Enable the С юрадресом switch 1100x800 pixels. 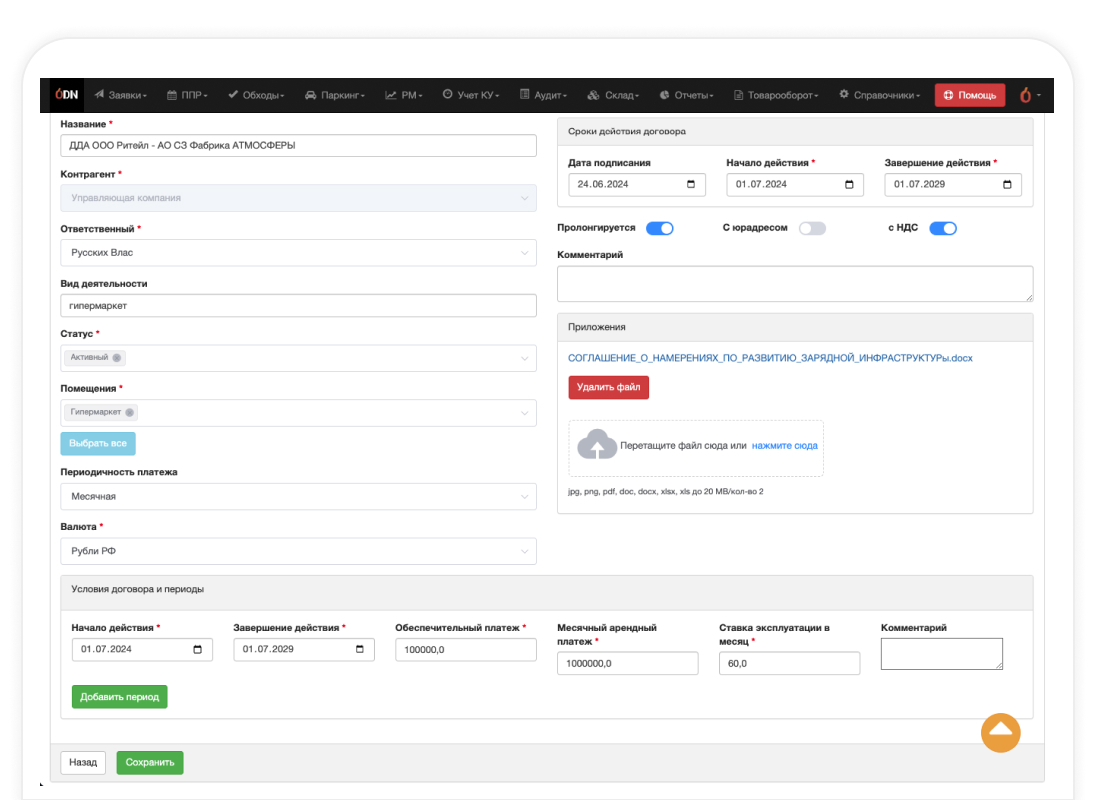point(812,228)
